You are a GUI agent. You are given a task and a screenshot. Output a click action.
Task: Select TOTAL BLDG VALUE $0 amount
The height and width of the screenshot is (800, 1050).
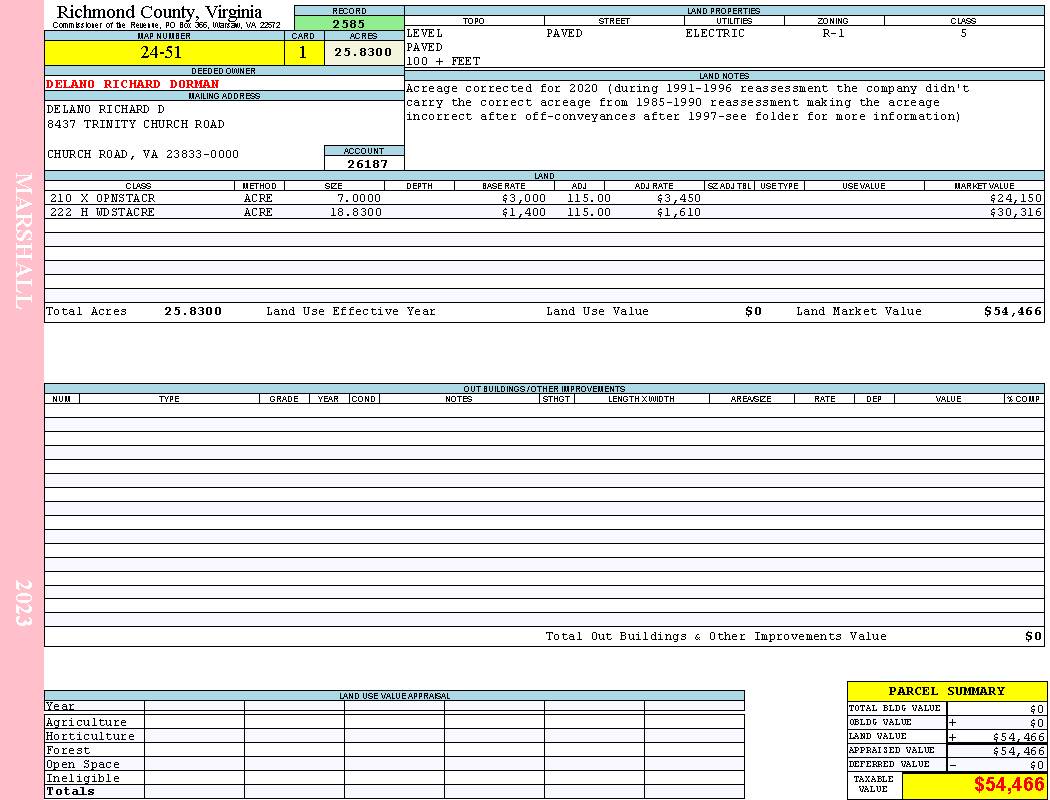pos(1037,709)
